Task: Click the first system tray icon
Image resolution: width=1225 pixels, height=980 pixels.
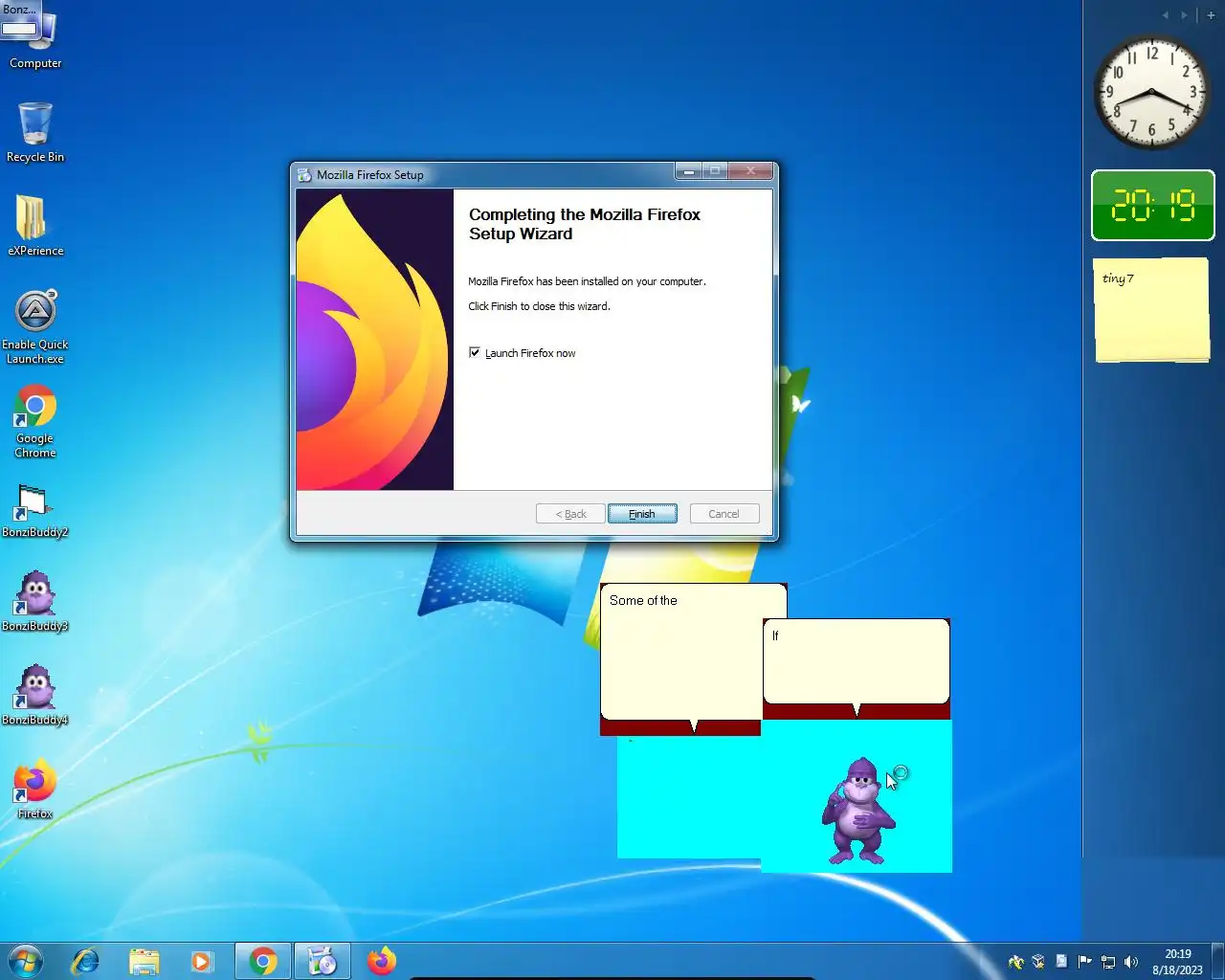Action: 1016,962
